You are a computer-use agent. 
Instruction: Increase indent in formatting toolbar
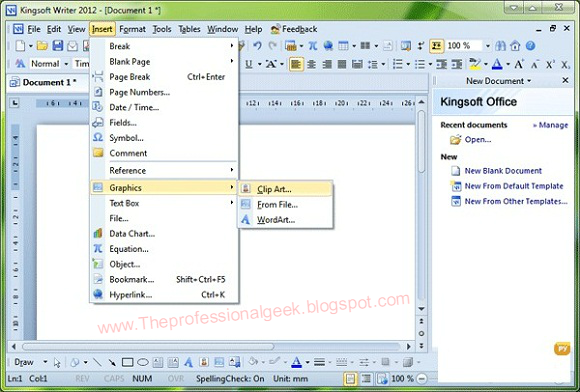point(457,64)
